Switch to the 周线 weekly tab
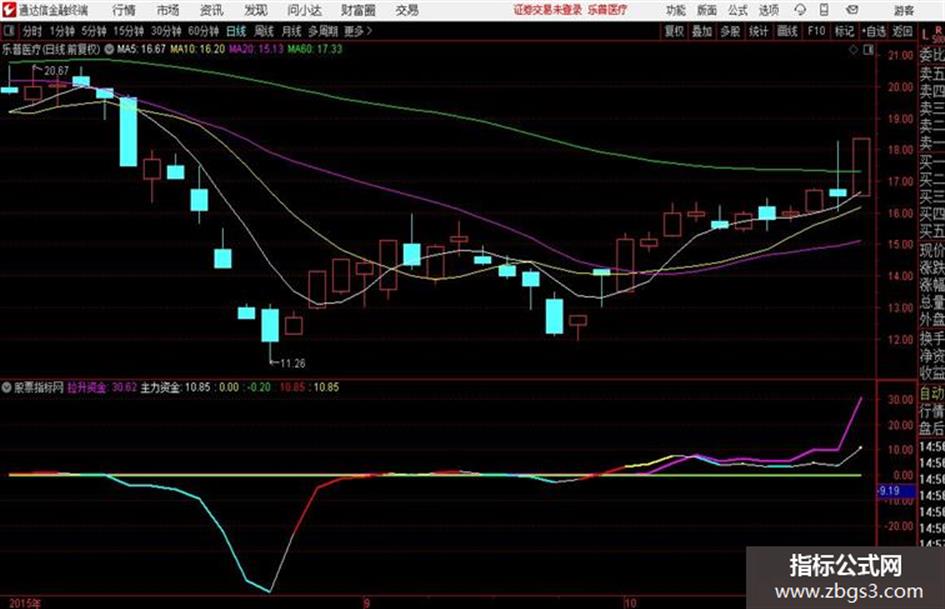This screenshot has width=945, height=609. coord(264,31)
